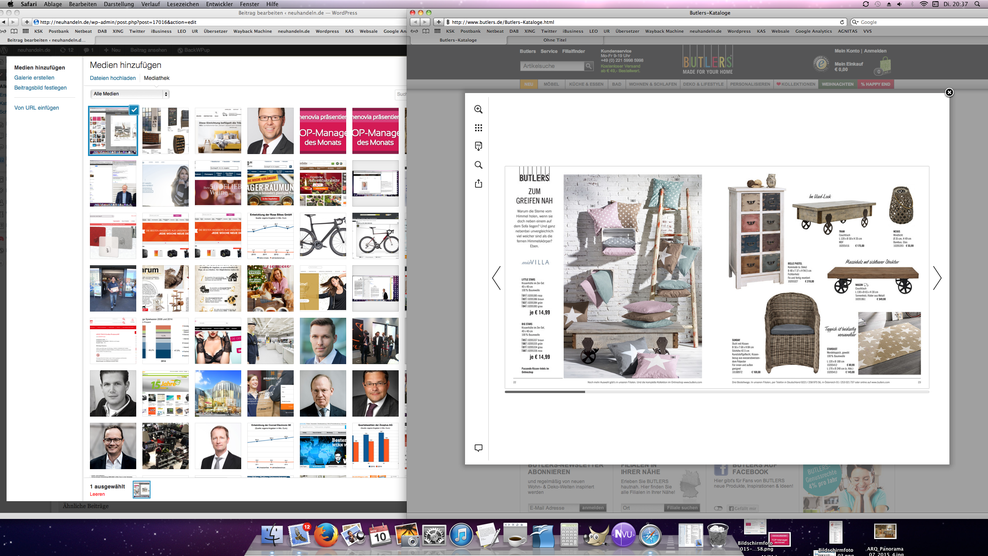Go to the next catalog page
The height and width of the screenshot is (556, 988).
(x=937, y=277)
